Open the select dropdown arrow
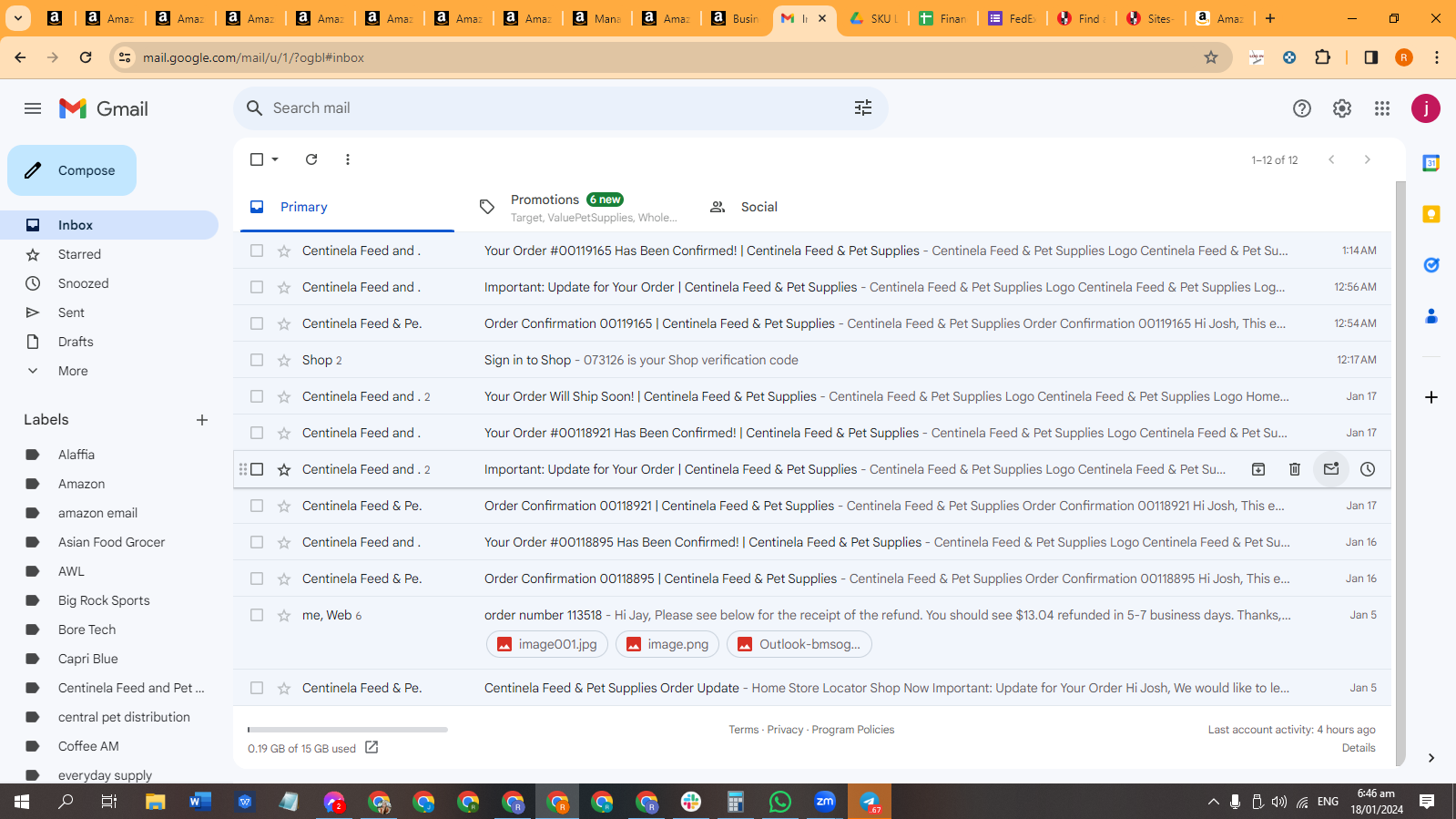This screenshot has height=819, width=1456. click(275, 159)
